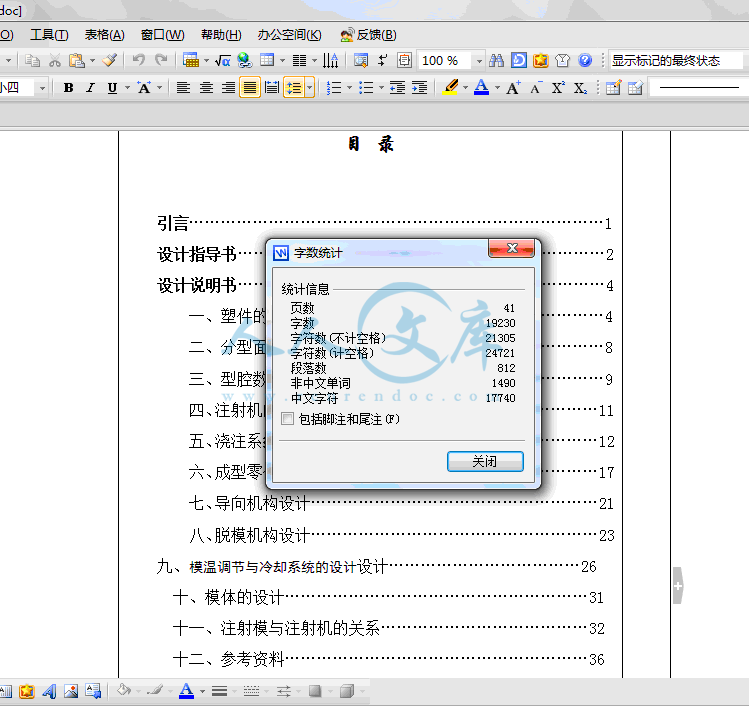Open the 办公空间(K) menu
Viewport: 749px width, 706px height.
[x=289, y=35]
